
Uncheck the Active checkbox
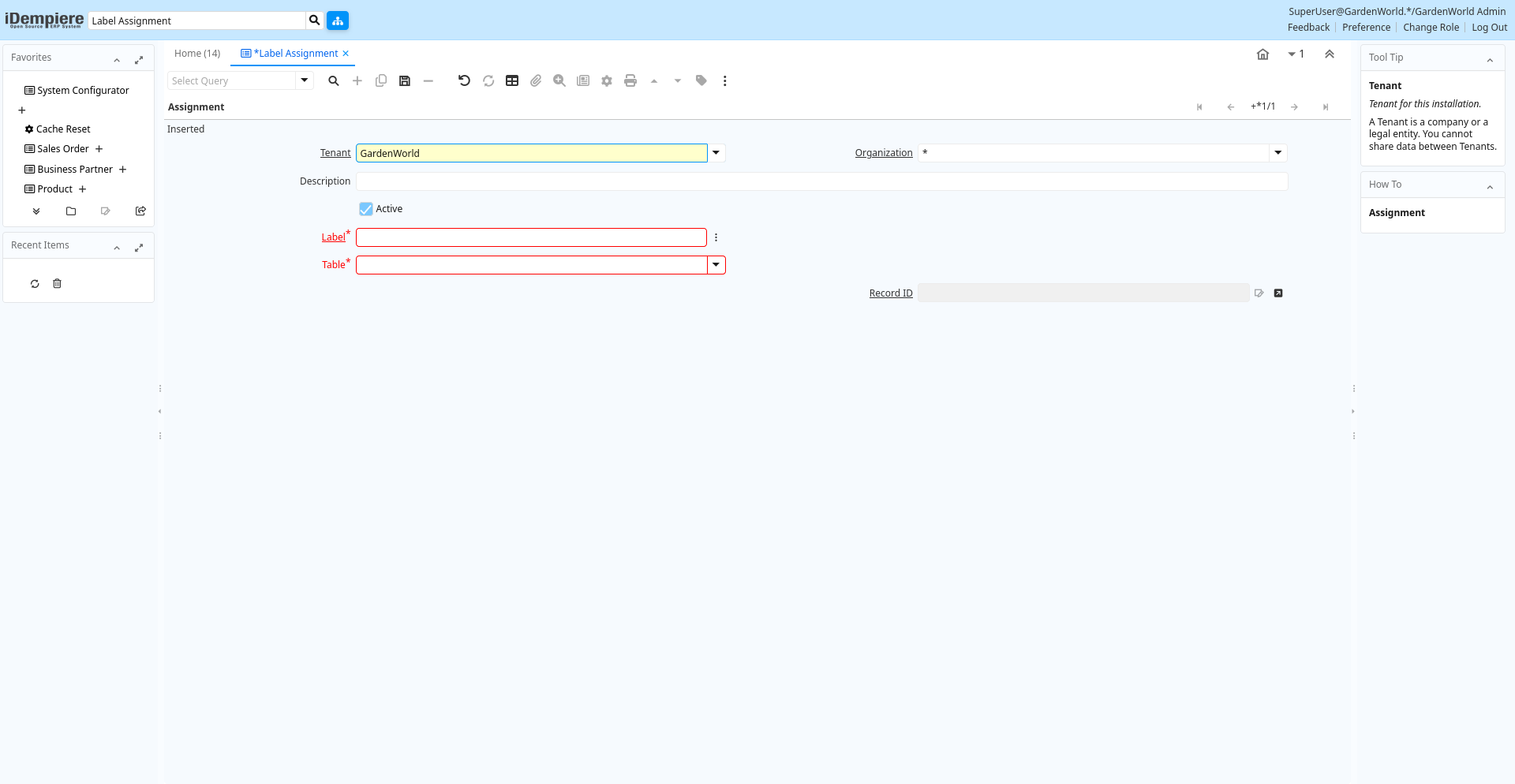(x=366, y=209)
